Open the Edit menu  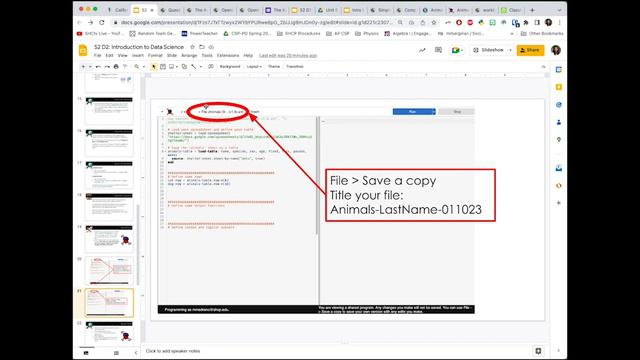pyautogui.click(x=109, y=56)
